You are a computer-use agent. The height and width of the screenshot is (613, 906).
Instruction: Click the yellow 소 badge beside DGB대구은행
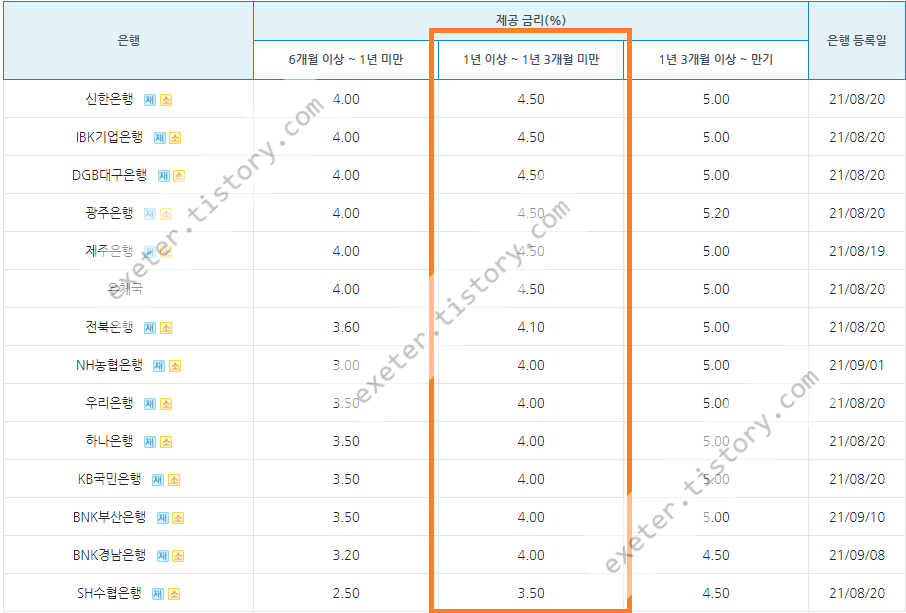tap(179, 176)
